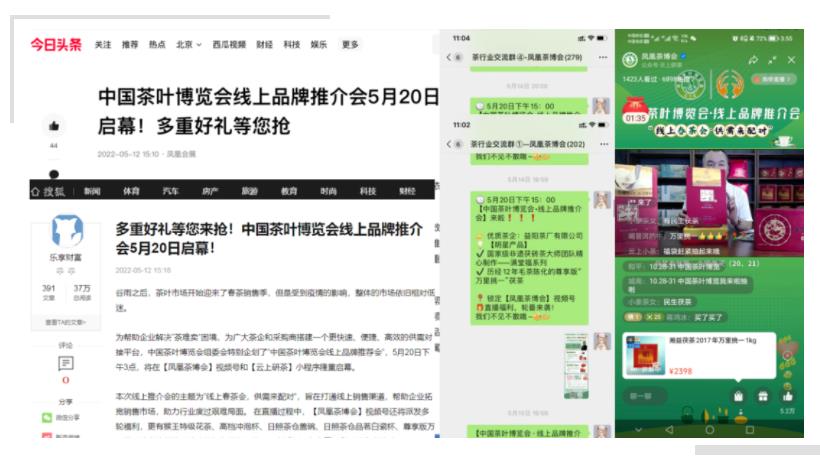Open 时尚 in Sohu navigation bar

click(328, 191)
